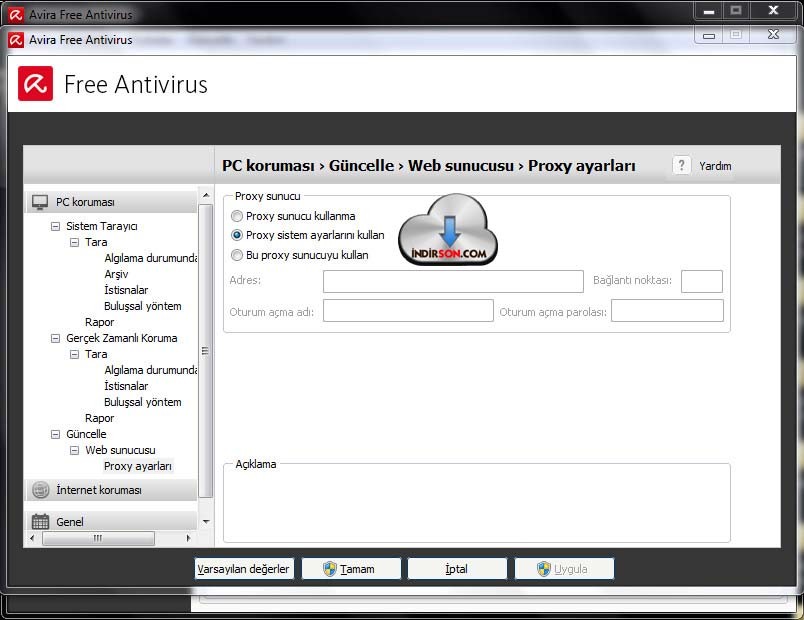Collapse the Sistem Tarayıcı tree node
This screenshot has width=804, height=620.
coord(55,226)
